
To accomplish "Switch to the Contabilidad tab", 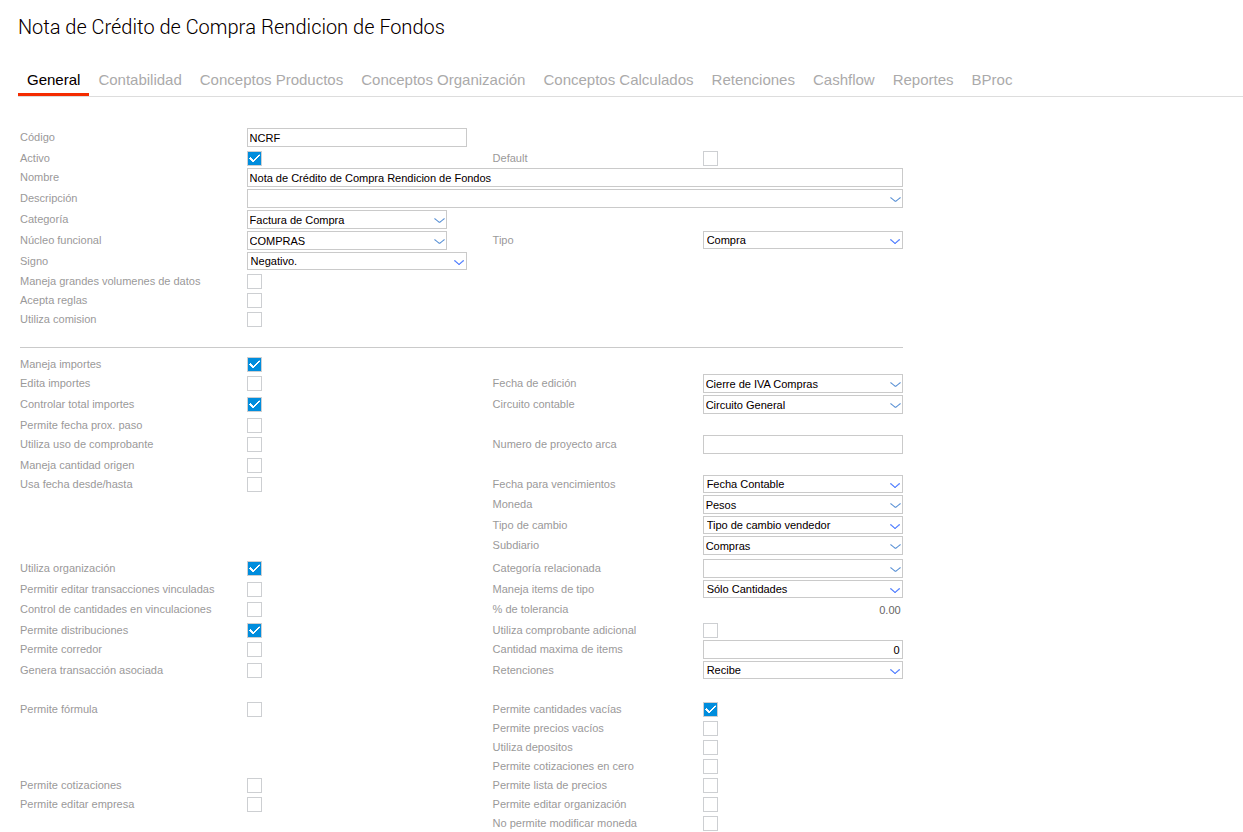I will coord(140,80).
